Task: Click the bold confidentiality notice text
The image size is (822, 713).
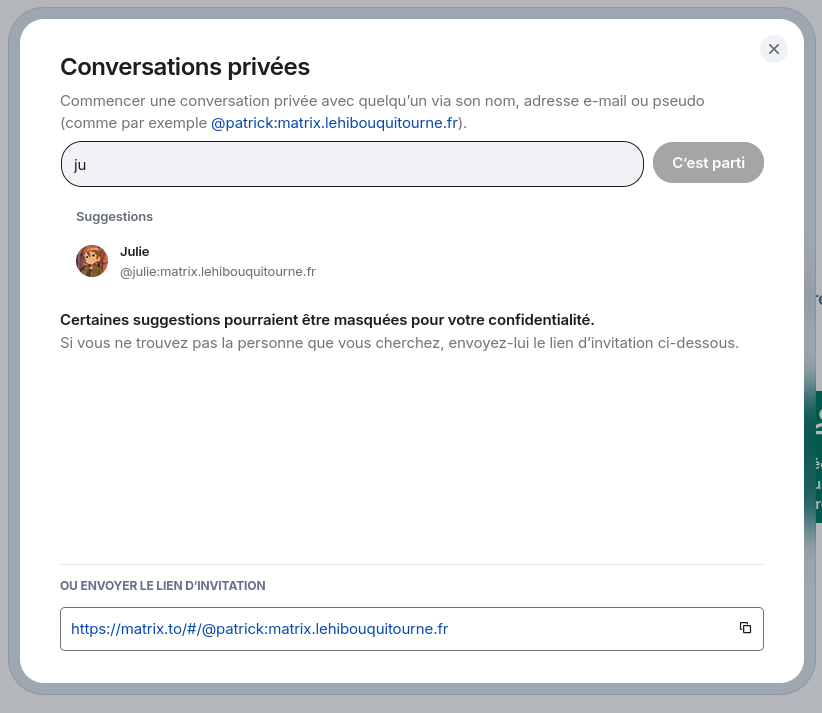Action: point(327,320)
